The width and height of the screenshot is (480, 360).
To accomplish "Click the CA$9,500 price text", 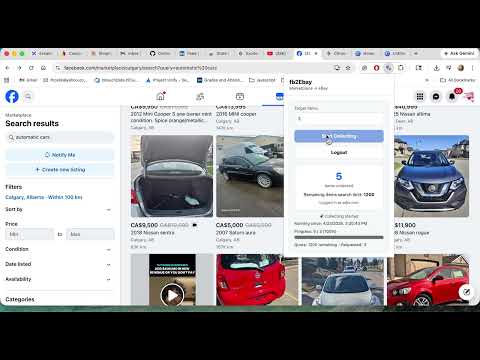I will coord(144,225).
